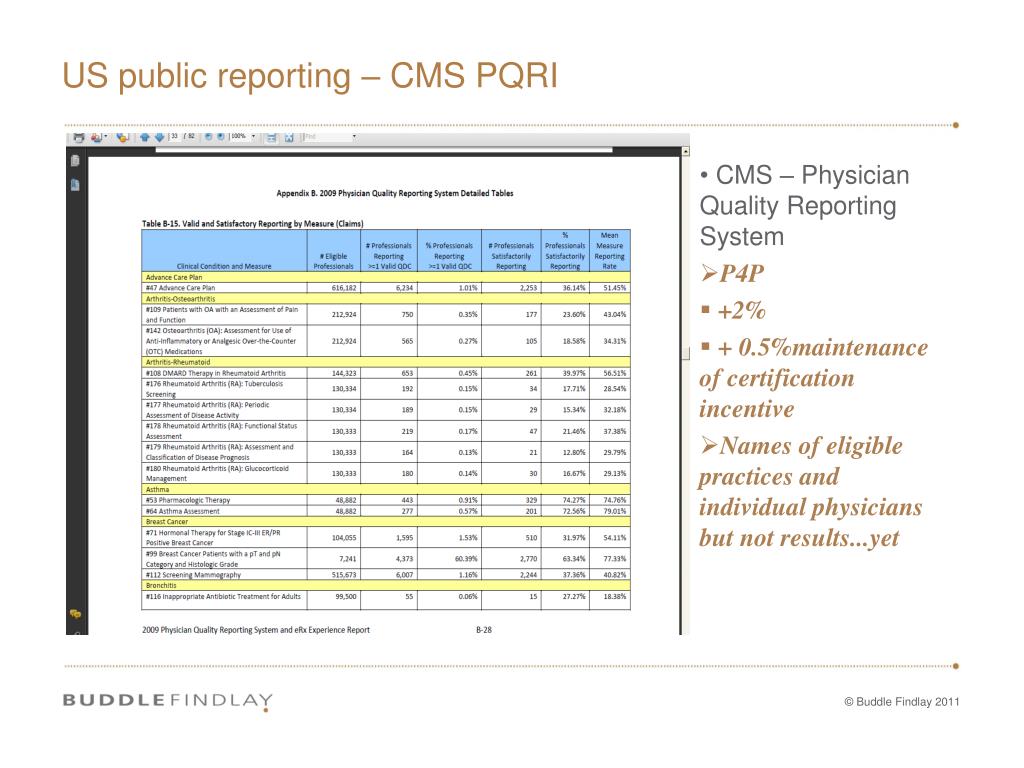
Task: Click the Create PDF icon next to Print
Action: coord(96,137)
